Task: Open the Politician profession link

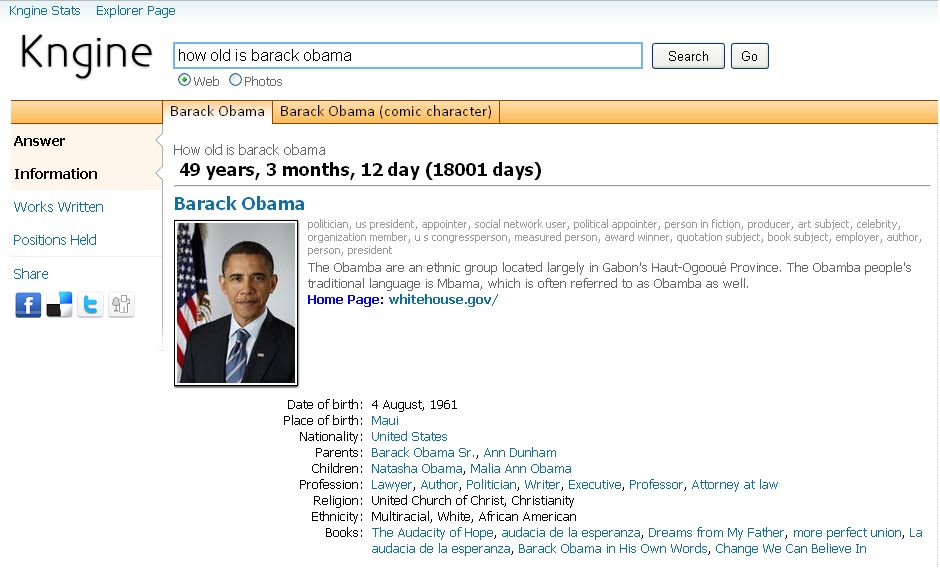Action: coord(491,485)
